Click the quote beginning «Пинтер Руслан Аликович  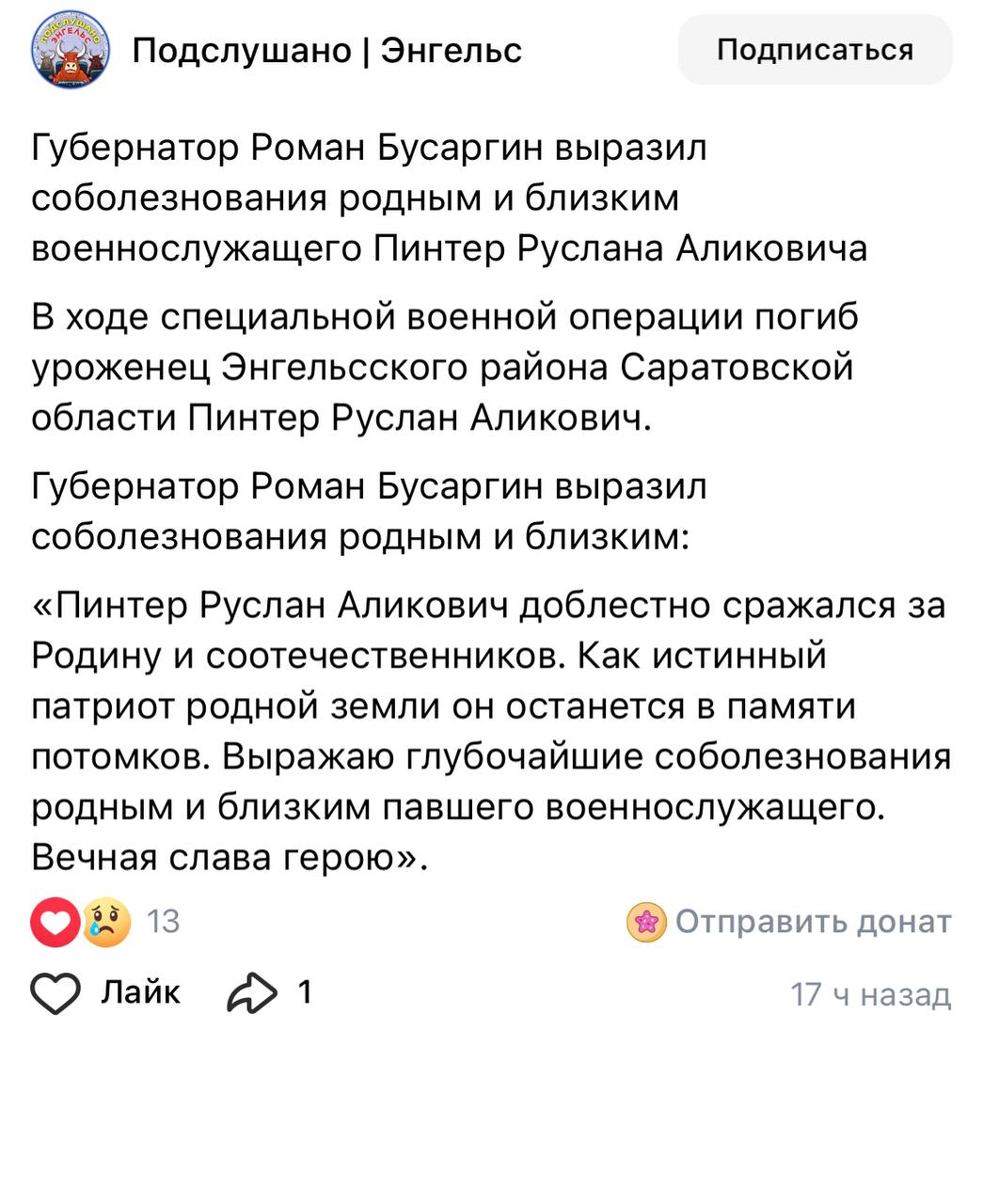click(489, 606)
